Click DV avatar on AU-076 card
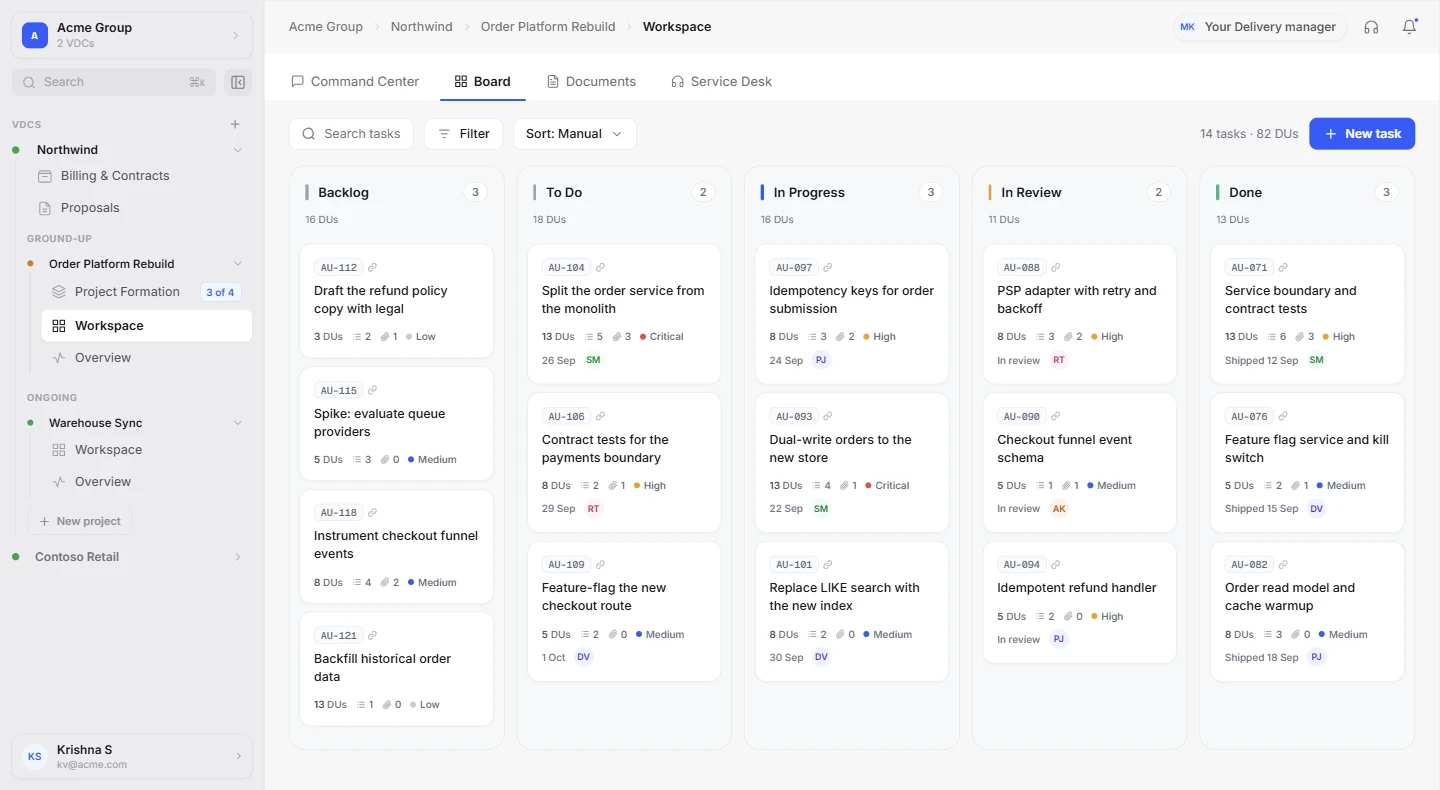Screen dimensions: 1440x790 click(x=1317, y=509)
